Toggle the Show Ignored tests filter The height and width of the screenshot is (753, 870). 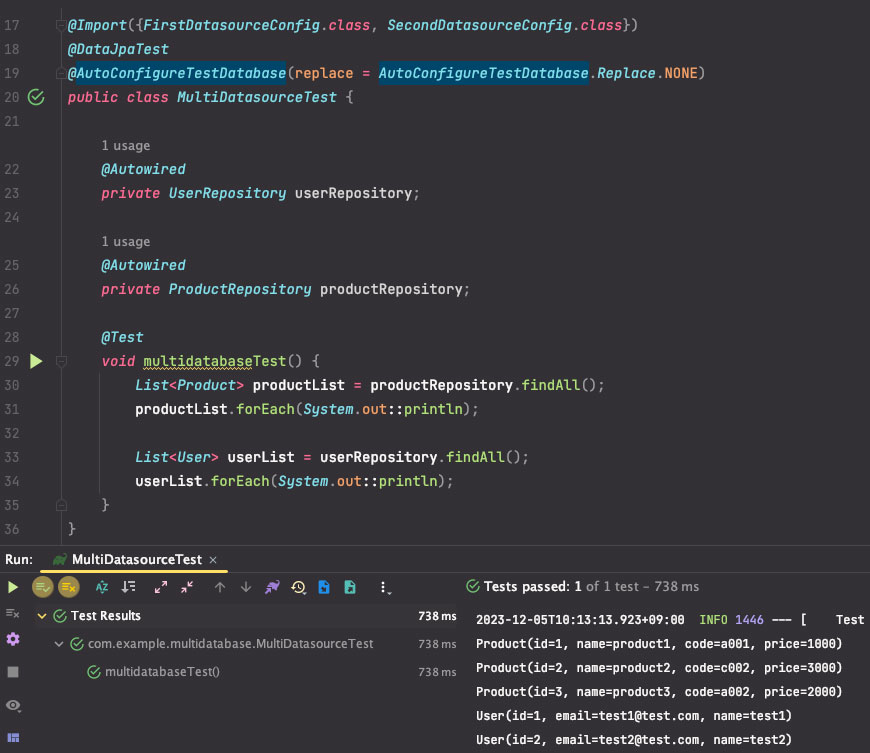click(69, 587)
